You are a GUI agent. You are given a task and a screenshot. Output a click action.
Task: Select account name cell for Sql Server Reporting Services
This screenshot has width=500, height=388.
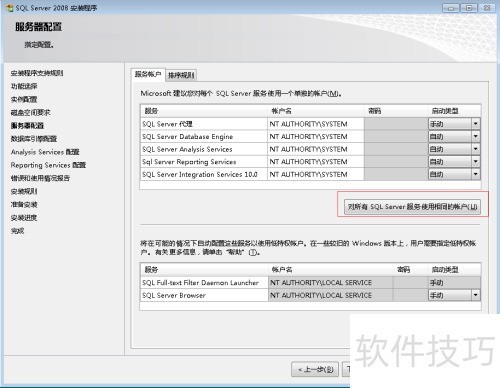[315, 162]
